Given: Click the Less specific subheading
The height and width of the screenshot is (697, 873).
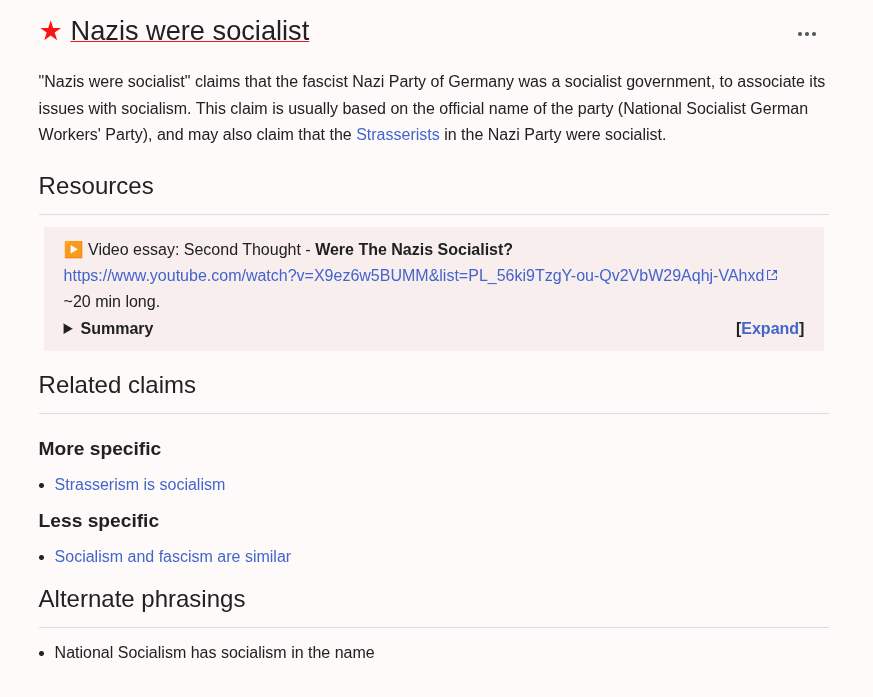Looking at the screenshot, I should (x=99, y=521).
